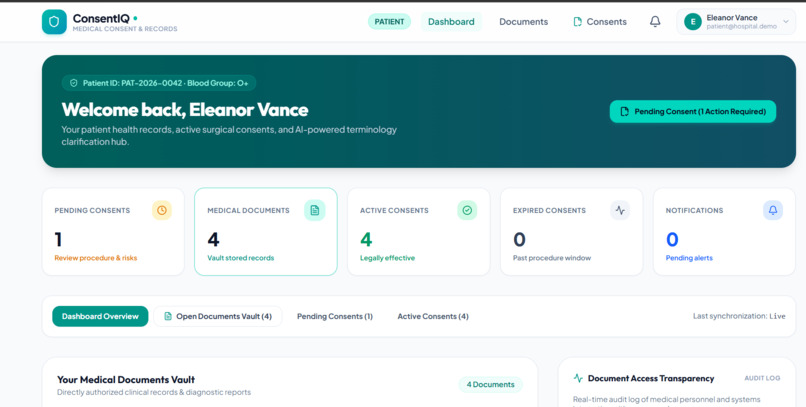Click the ConsentIQ shield logo icon
Viewport: 806px width, 407px height.
54,22
